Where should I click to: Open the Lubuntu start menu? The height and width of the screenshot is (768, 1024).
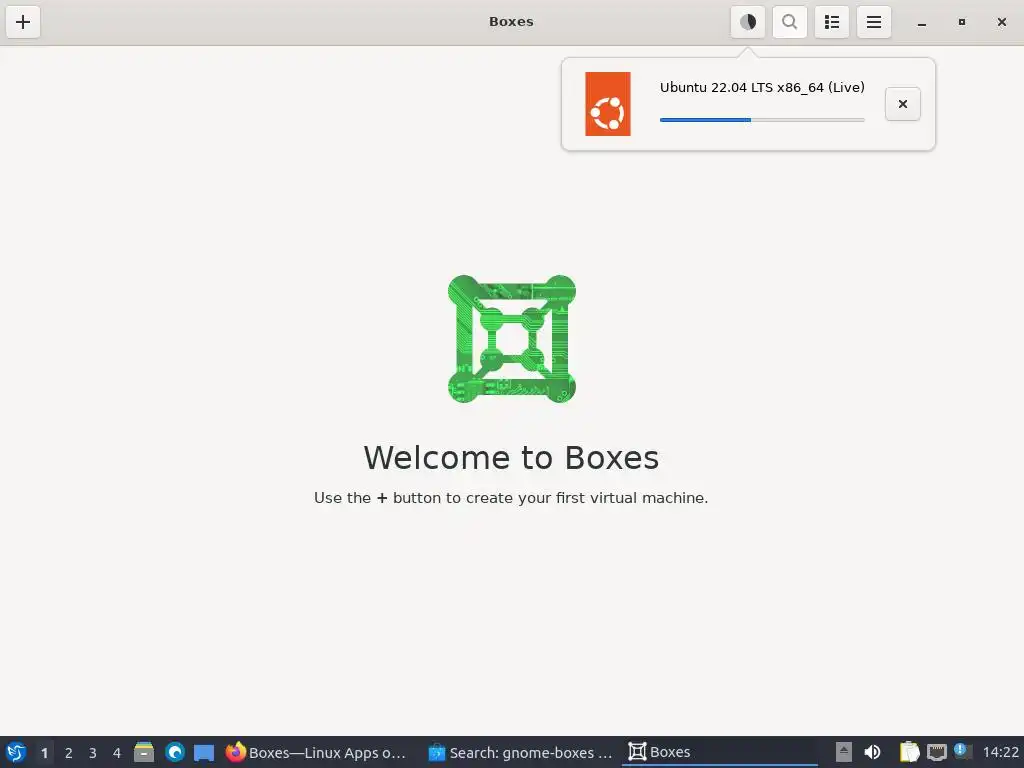pyautogui.click(x=16, y=752)
